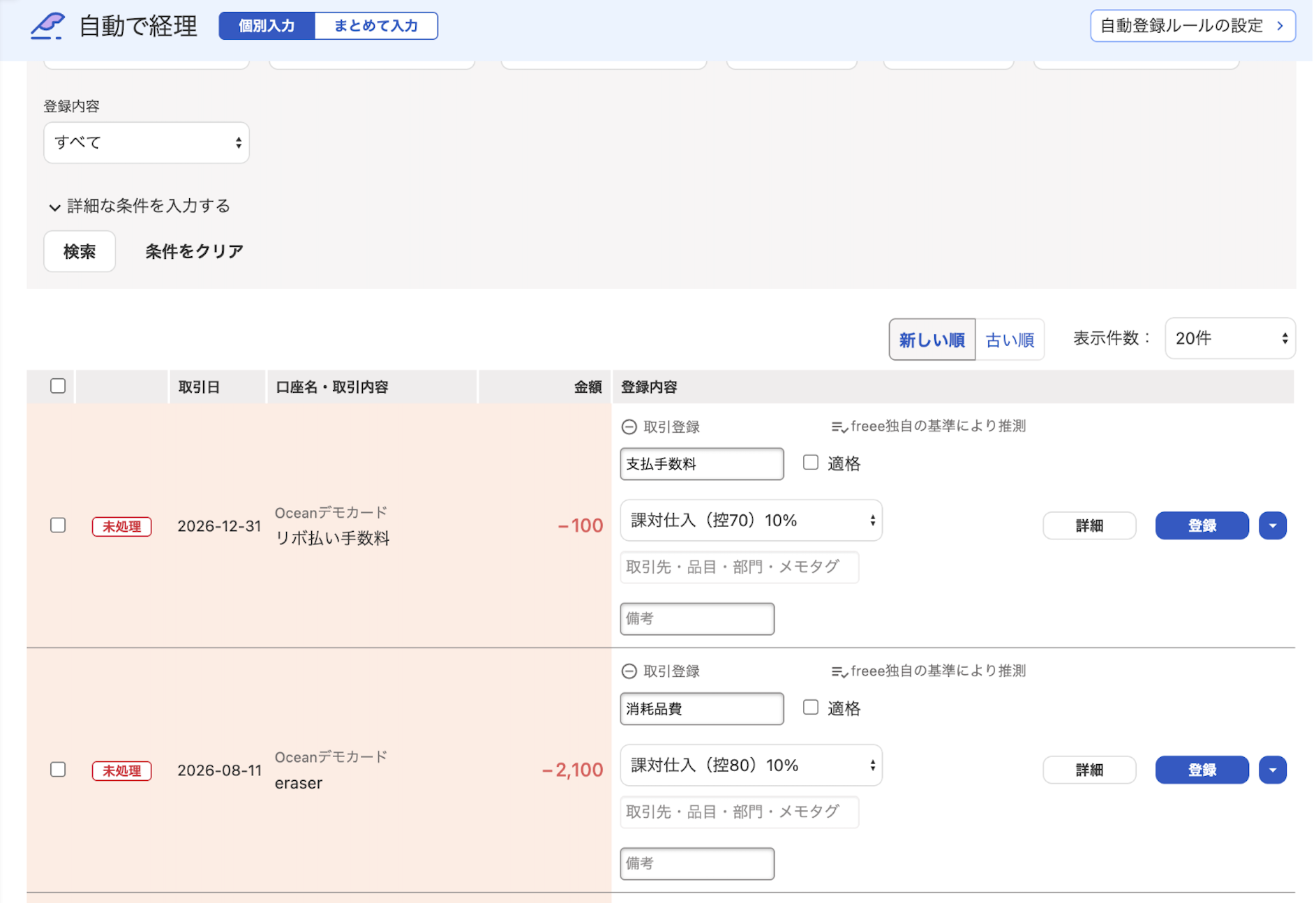Check the eraser row checkbox

tap(58, 769)
